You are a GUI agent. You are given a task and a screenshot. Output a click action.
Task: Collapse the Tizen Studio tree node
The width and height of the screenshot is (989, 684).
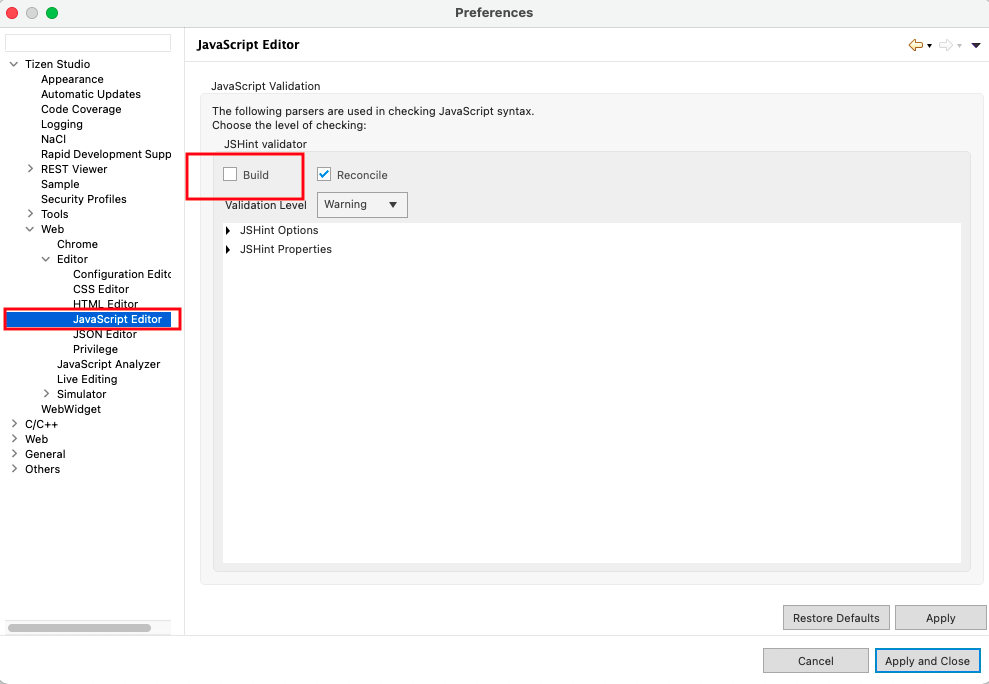[14, 64]
